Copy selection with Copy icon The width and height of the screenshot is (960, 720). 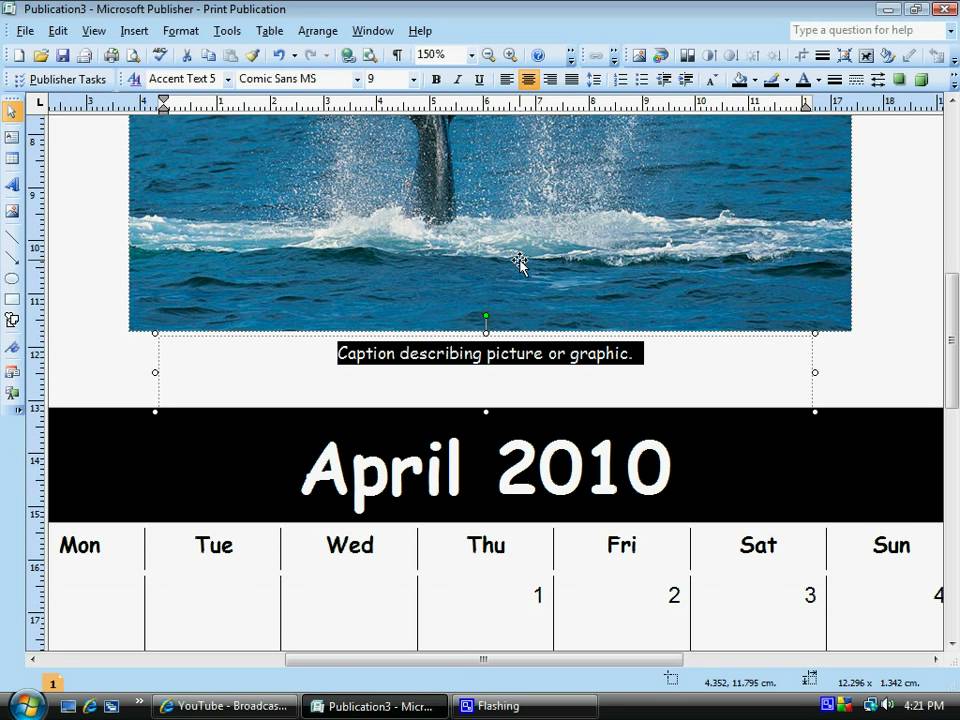click(x=209, y=56)
